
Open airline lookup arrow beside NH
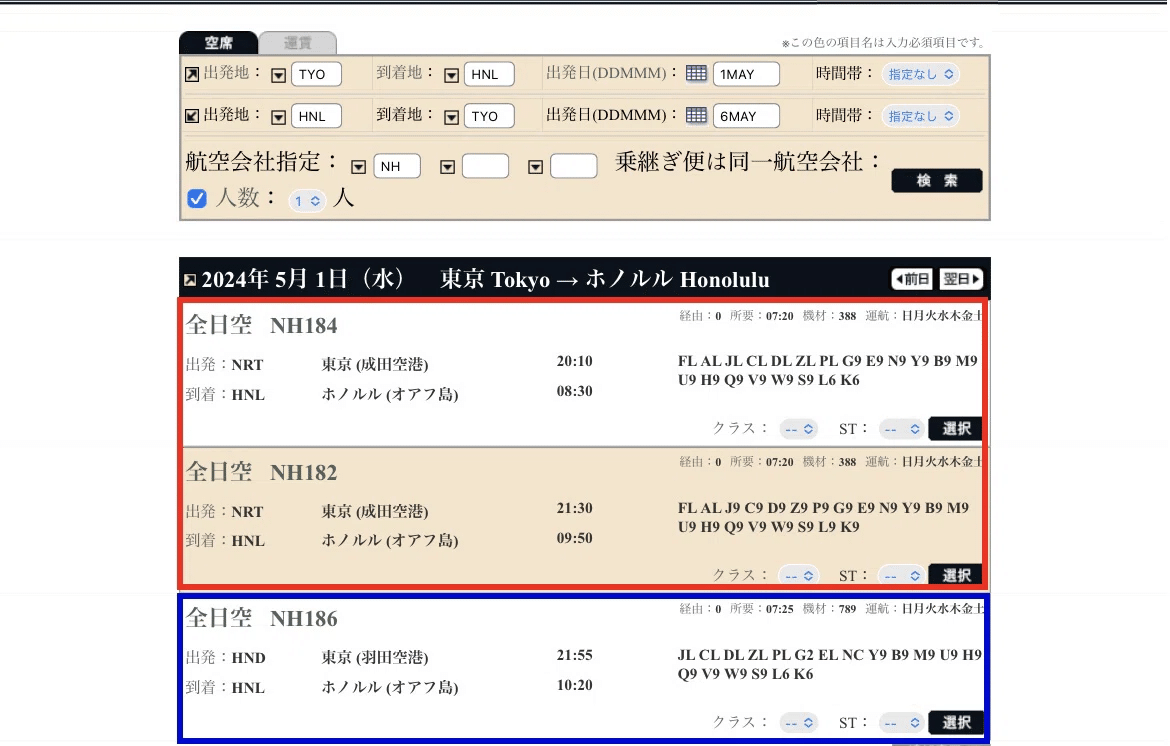(358, 167)
